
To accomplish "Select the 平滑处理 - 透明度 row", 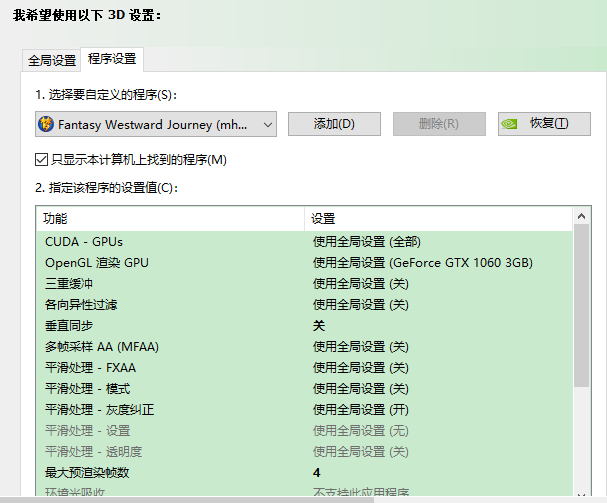I will pos(304,451).
